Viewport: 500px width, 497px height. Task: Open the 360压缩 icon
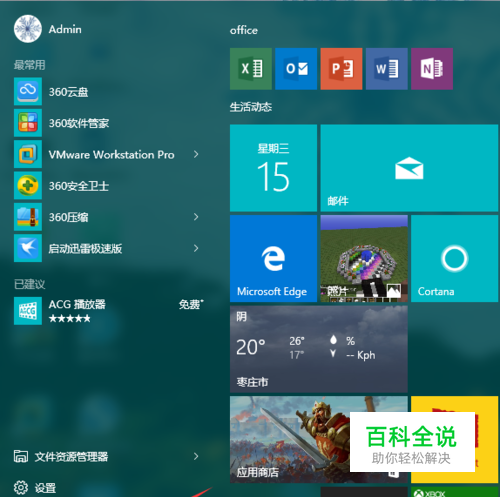pyautogui.click(x=28, y=217)
